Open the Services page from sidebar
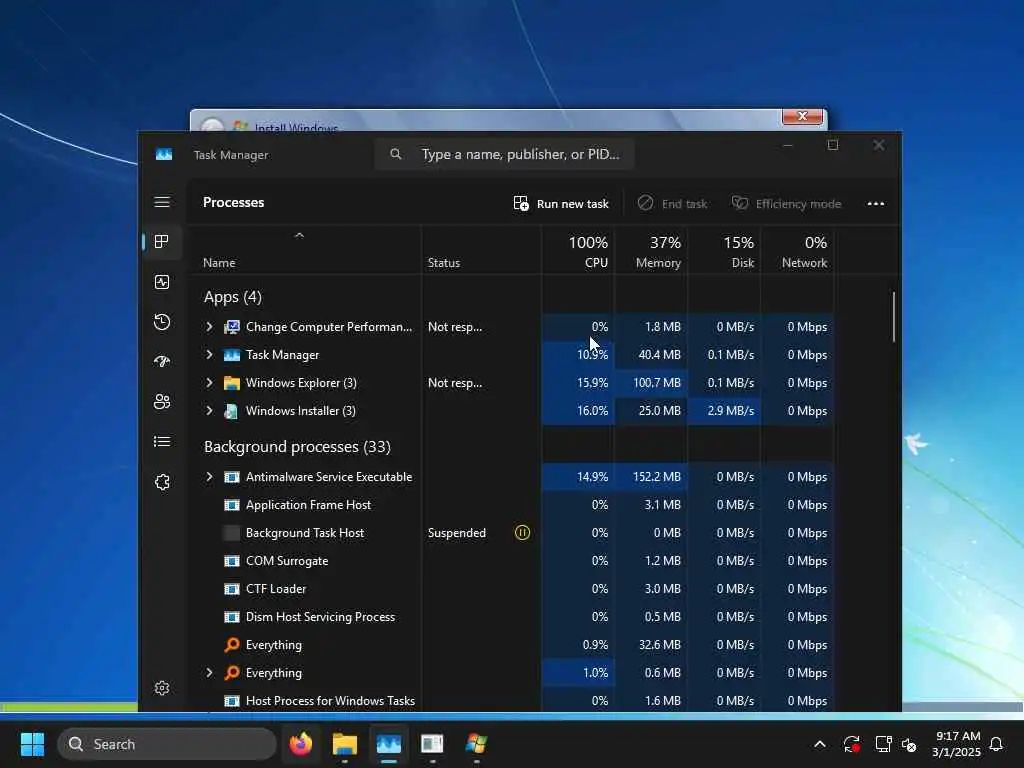1024x768 pixels. coord(162,482)
